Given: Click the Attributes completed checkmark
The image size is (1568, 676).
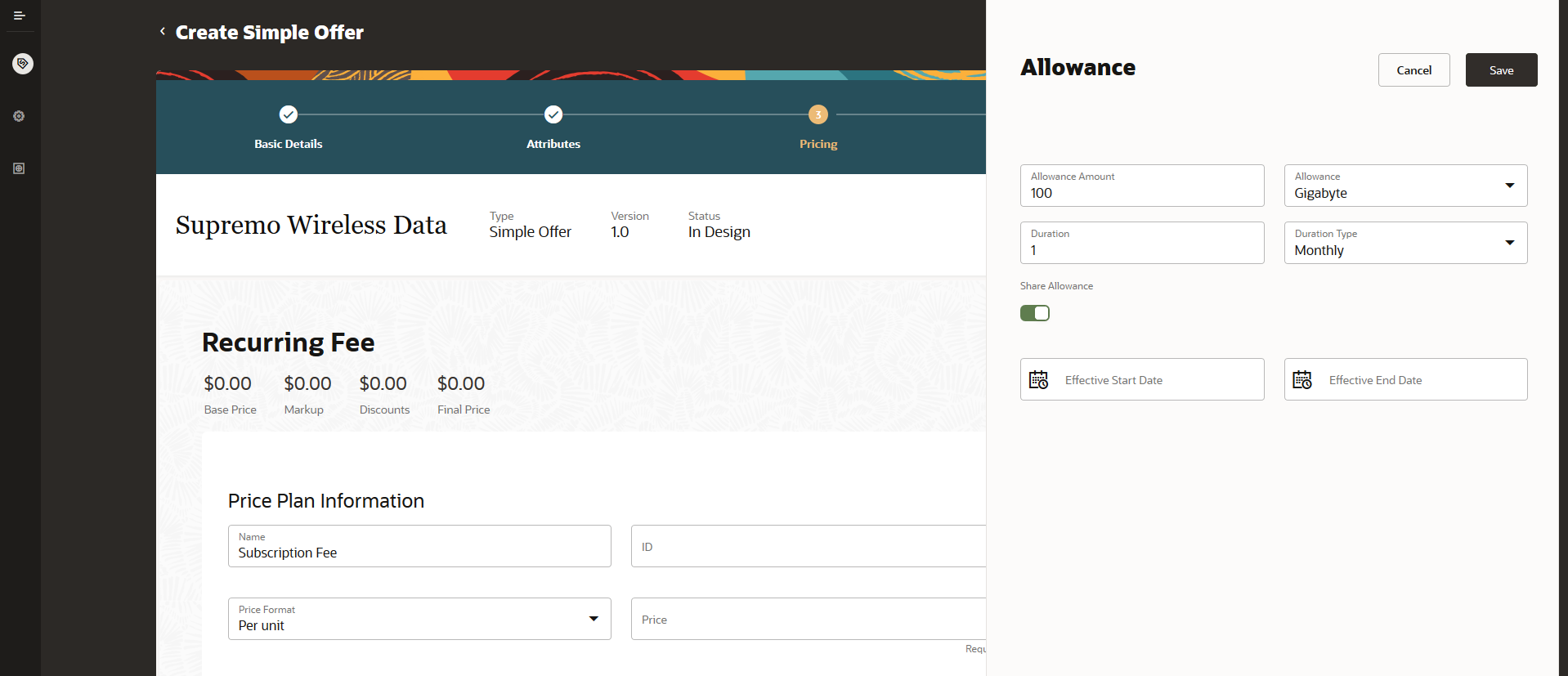Looking at the screenshot, I should click(553, 114).
